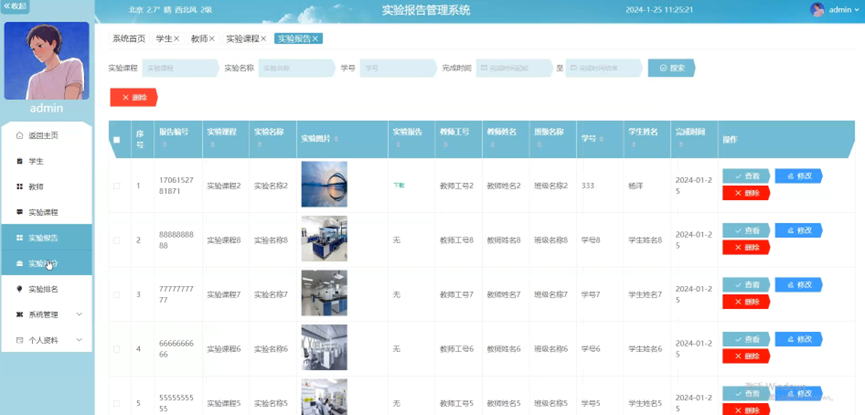Sort by the 实验图片 column arrows
This screenshot has width=865, height=415.
point(336,140)
